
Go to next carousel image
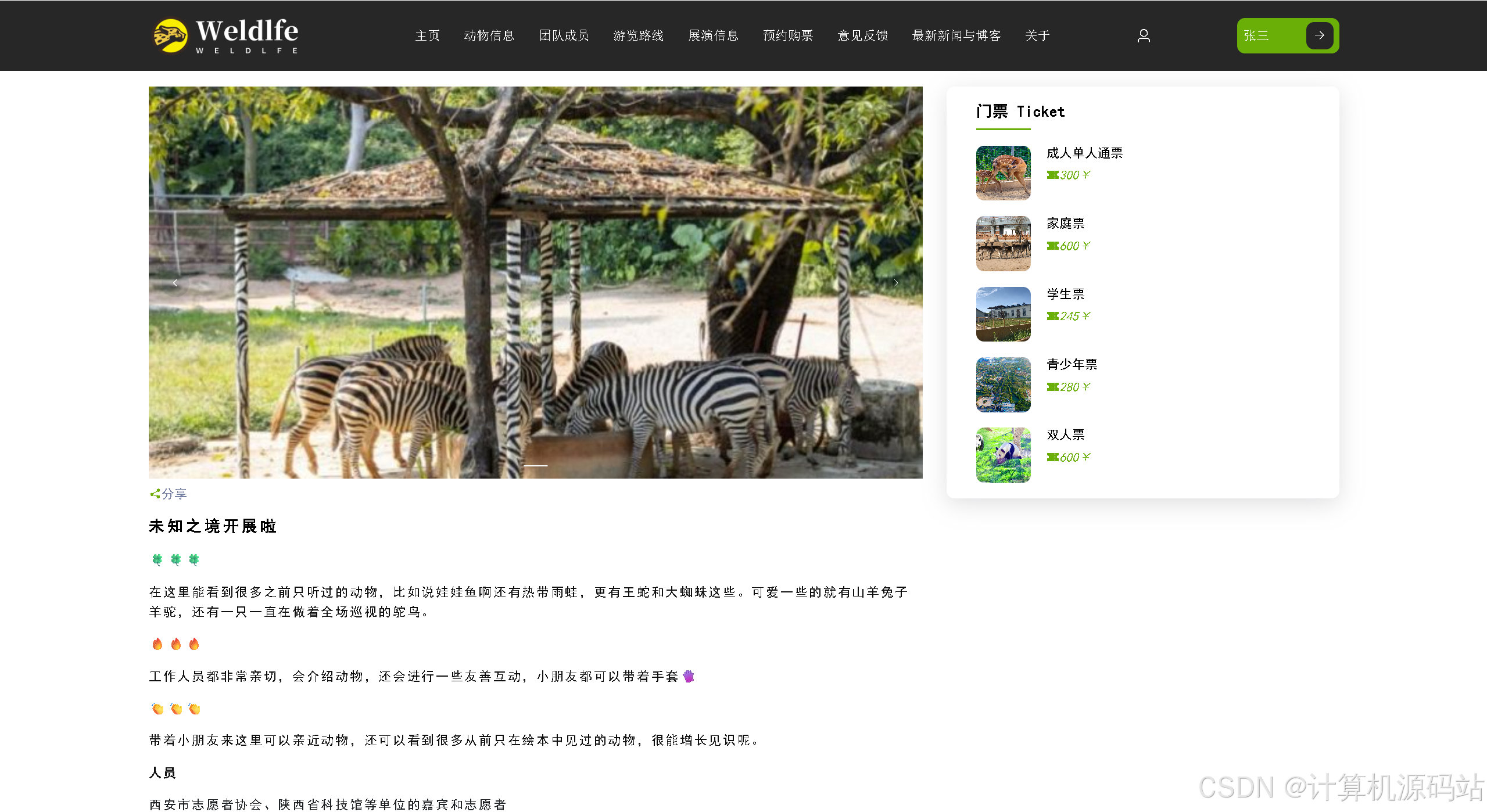pos(895,283)
